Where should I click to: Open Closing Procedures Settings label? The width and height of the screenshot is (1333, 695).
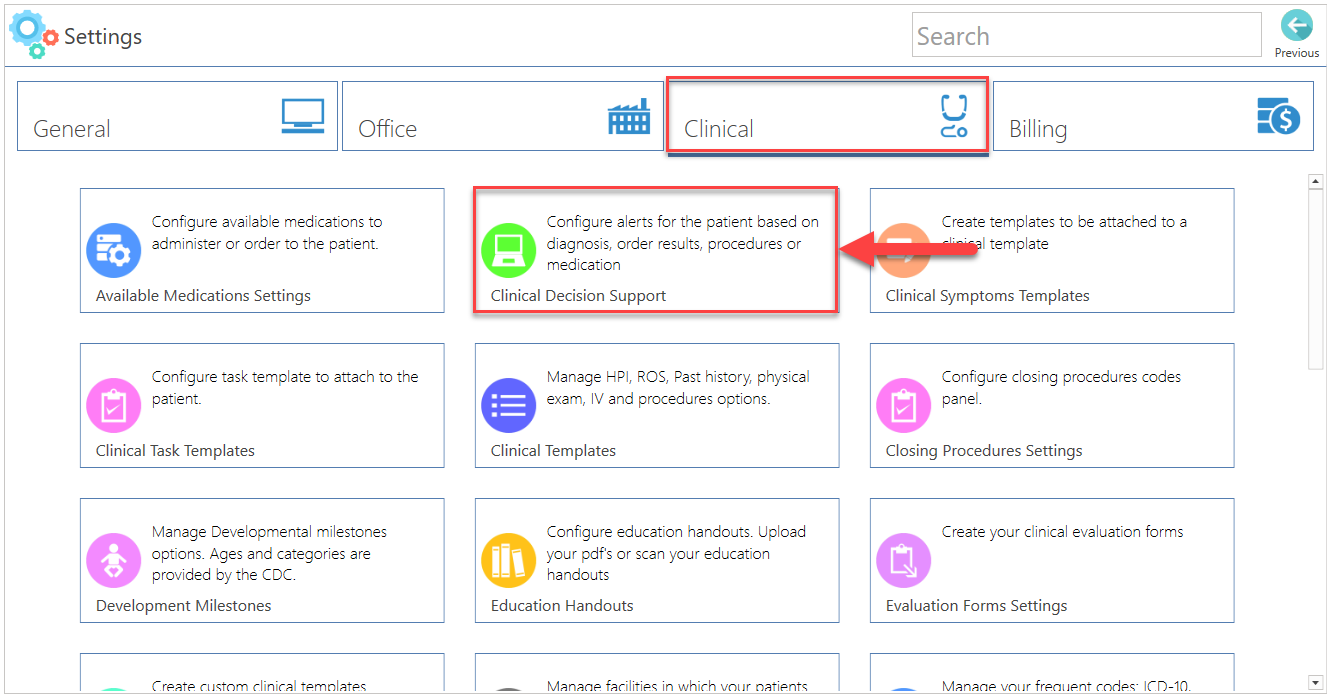point(984,451)
